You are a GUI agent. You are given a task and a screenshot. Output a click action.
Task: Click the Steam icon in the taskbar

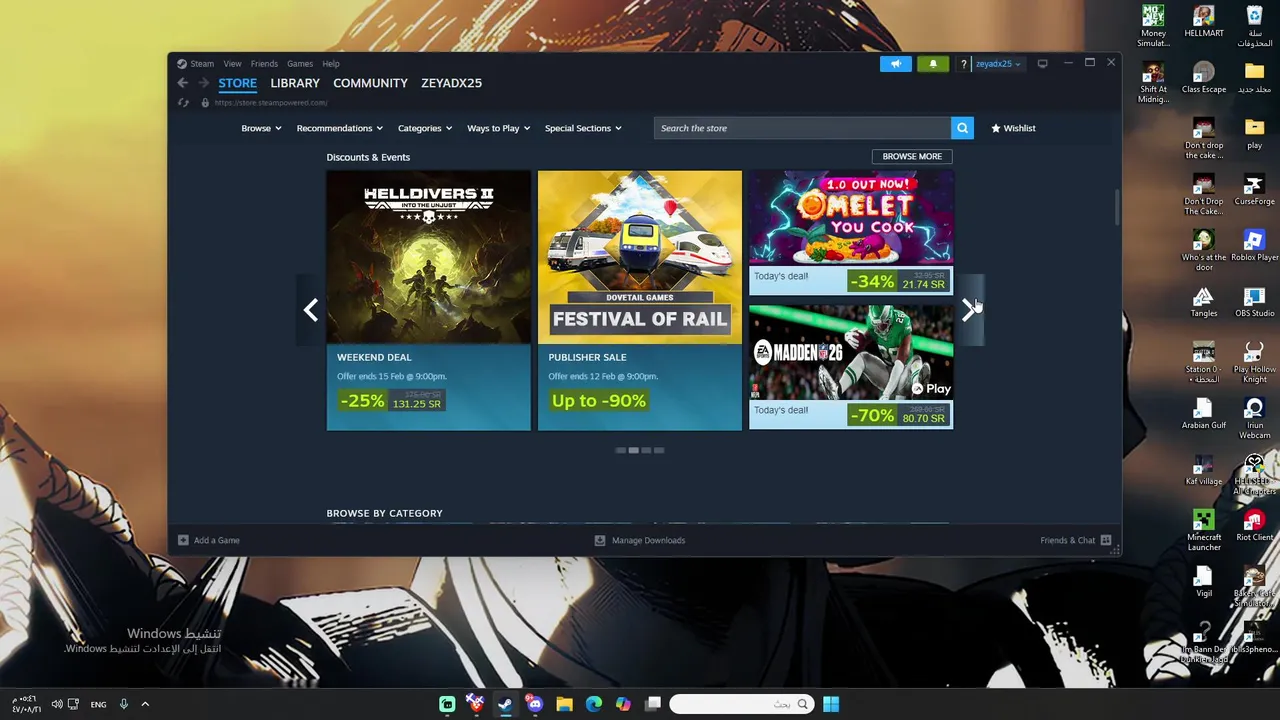pyautogui.click(x=505, y=704)
